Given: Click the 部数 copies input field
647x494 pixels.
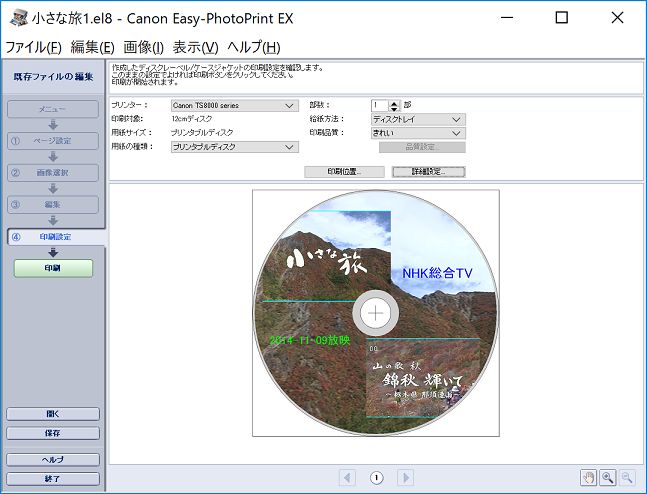Looking at the screenshot, I should (380, 106).
